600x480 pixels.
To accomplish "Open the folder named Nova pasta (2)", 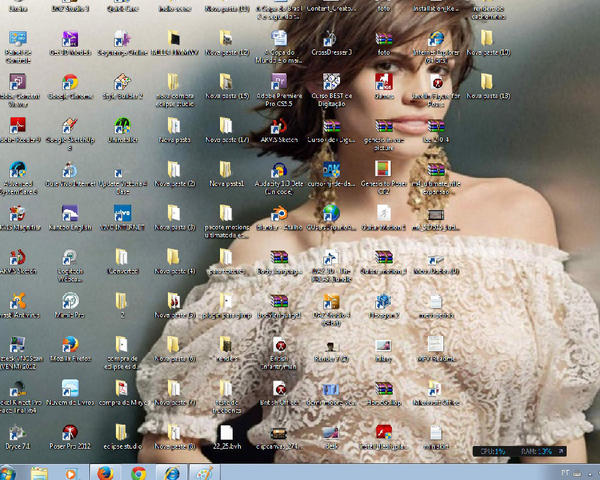I will click(174, 174).
